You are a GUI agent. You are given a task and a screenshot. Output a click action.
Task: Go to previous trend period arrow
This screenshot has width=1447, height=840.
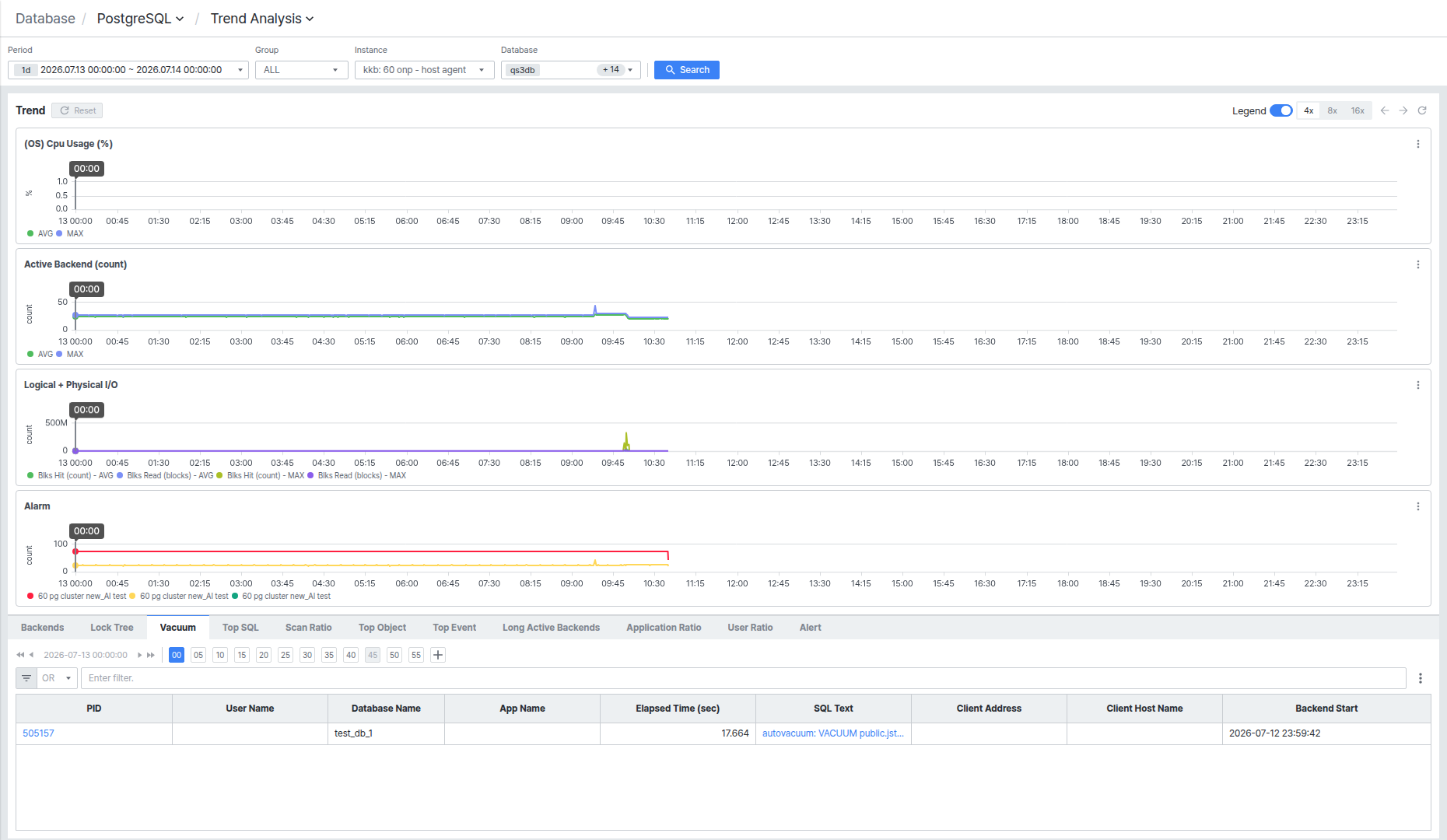point(1385,110)
